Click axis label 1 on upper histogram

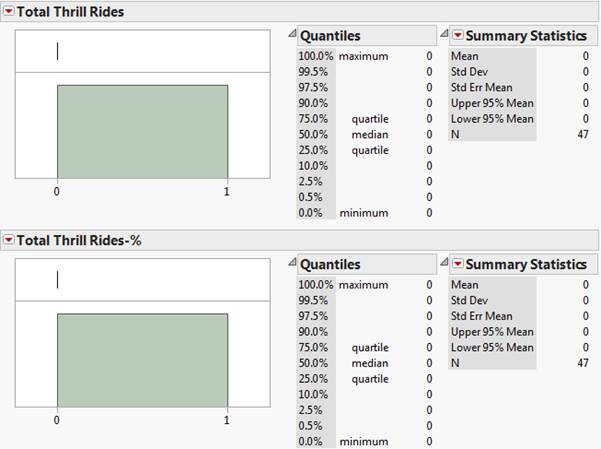(227, 192)
